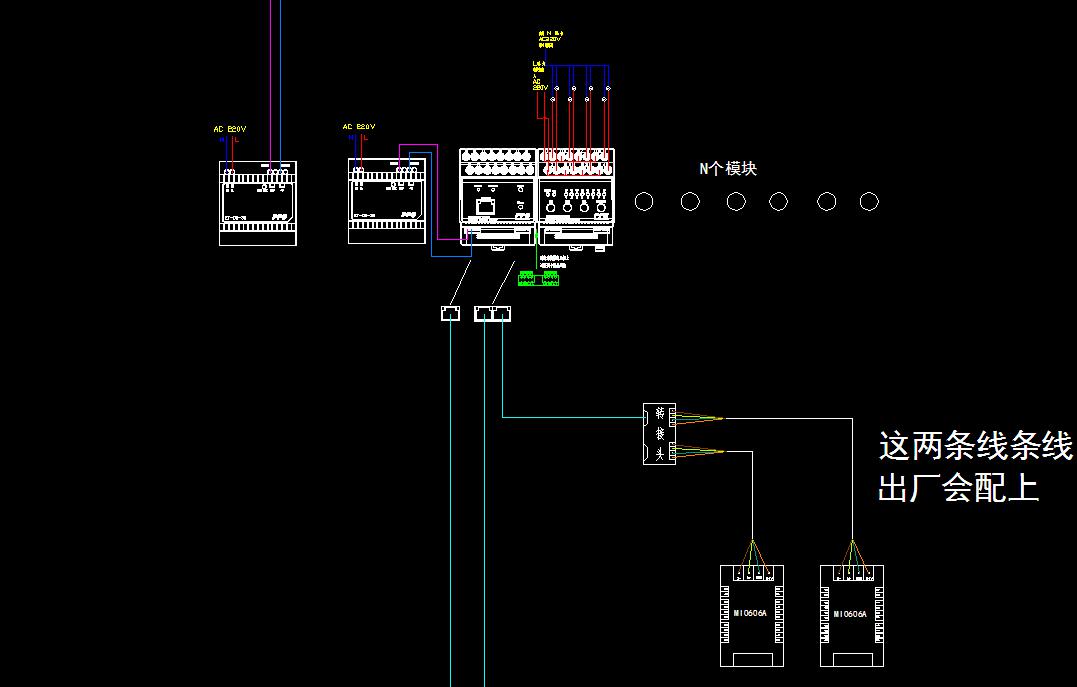This screenshot has height=687, width=1077.
Task: Click the last placeholder circle on the right
Action: (x=869, y=202)
